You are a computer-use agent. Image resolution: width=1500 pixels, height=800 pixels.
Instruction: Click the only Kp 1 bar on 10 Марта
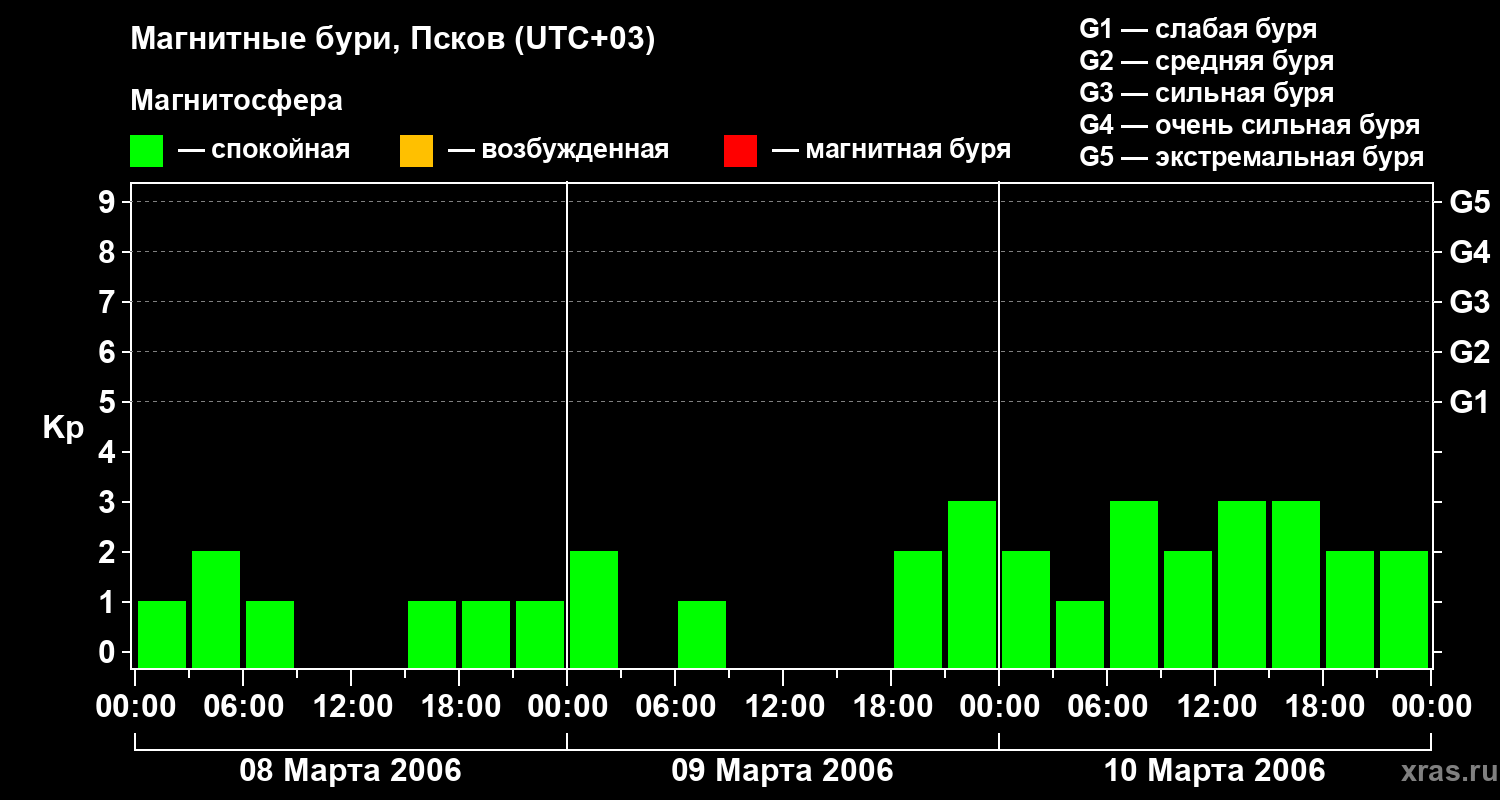(x=1080, y=634)
